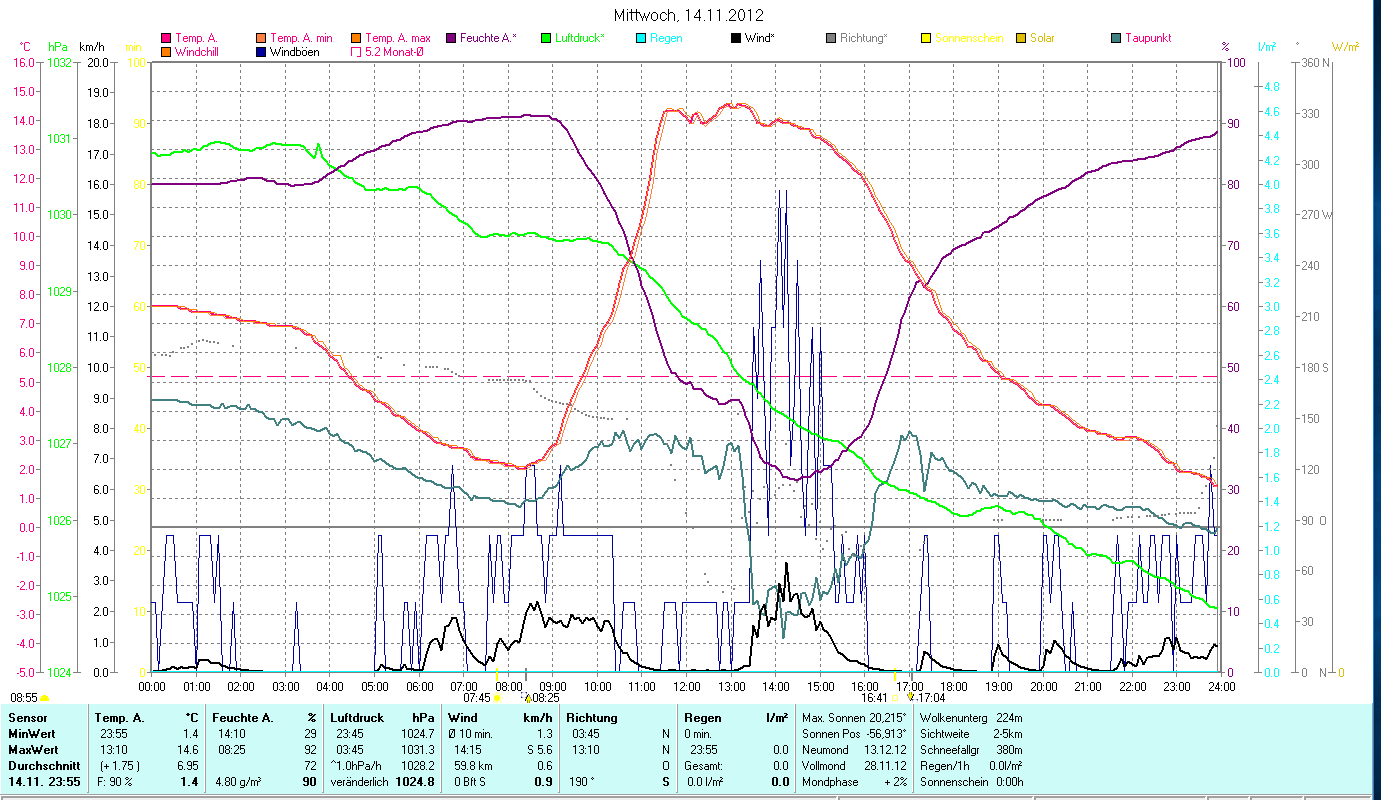Click the MinWert row label
This screenshot has height=800, width=1381.
pos(32,733)
